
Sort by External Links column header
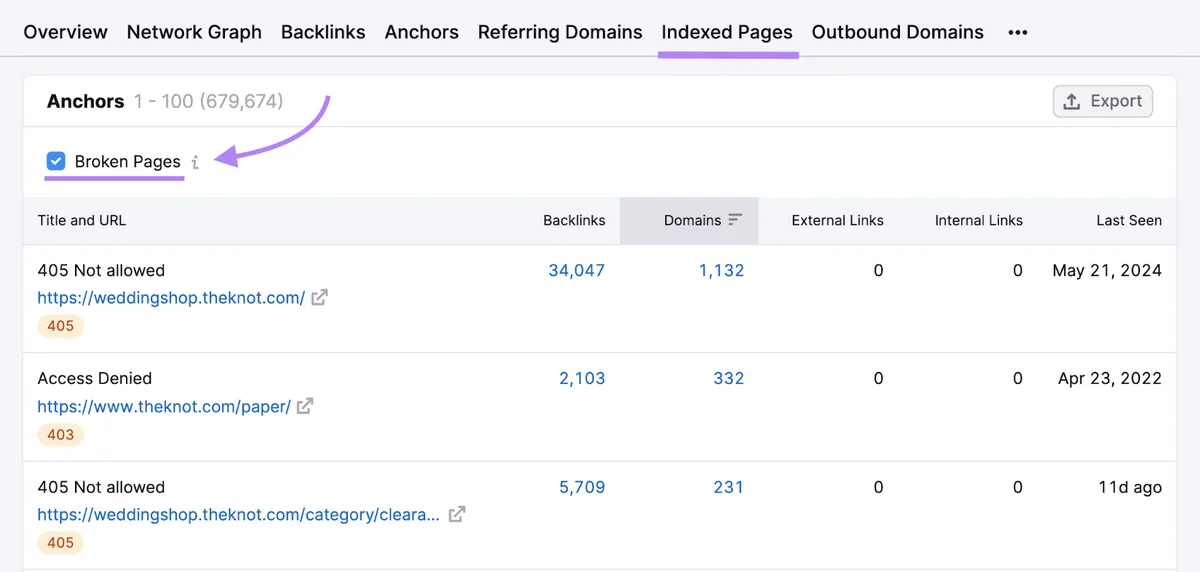point(838,220)
